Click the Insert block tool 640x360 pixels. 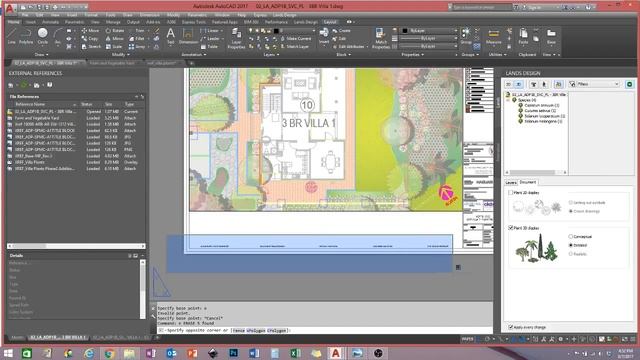coord(324,36)
